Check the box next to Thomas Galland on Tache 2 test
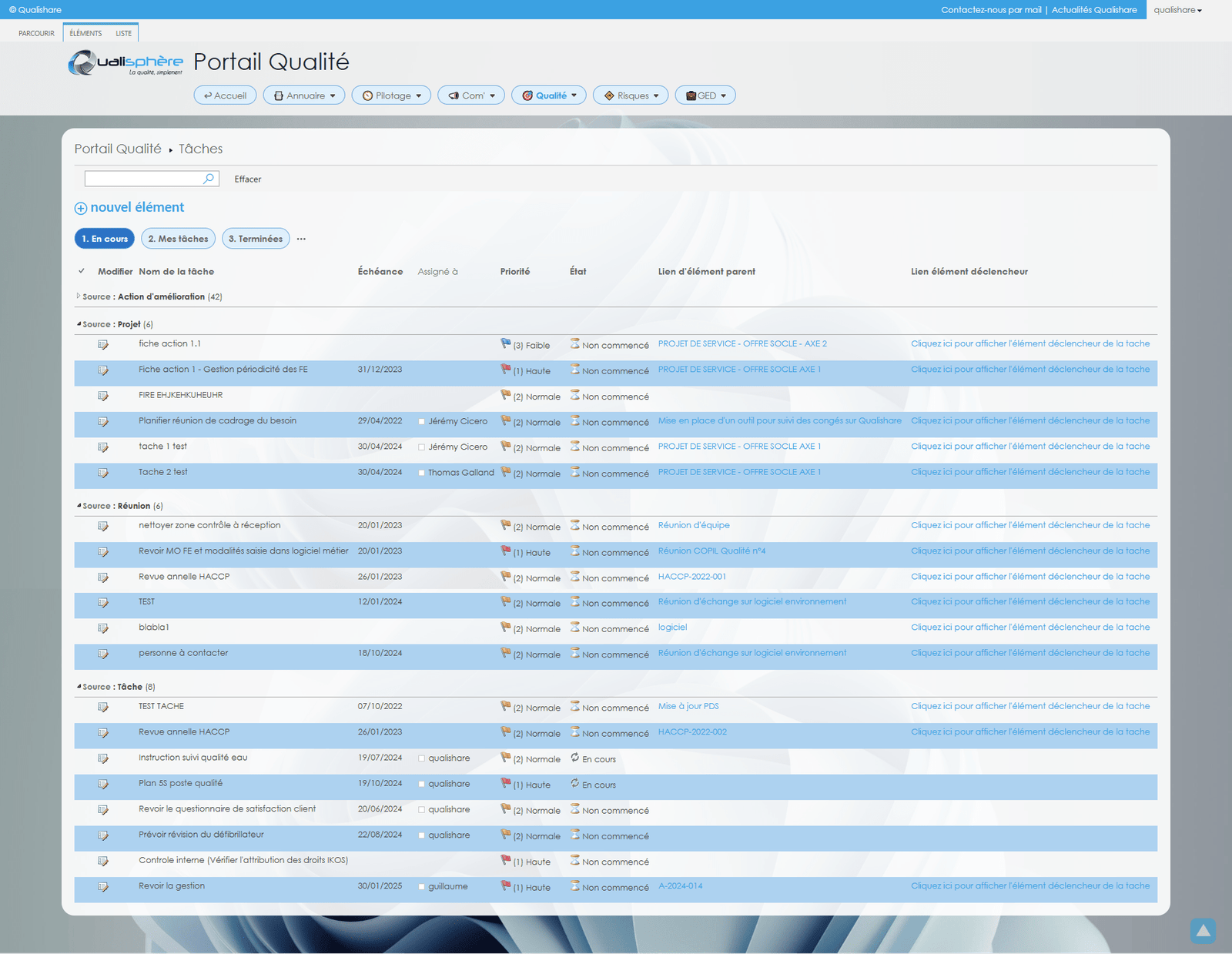This screenshot has width=1232, height=954. 421,473
